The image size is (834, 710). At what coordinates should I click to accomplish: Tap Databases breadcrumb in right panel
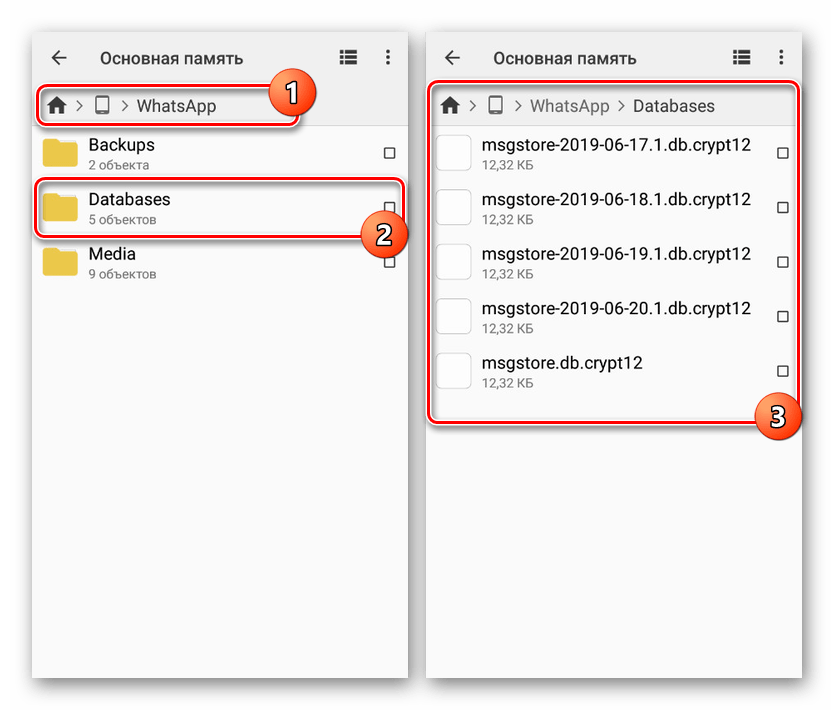pyautogui.click(x=673, y=106)
